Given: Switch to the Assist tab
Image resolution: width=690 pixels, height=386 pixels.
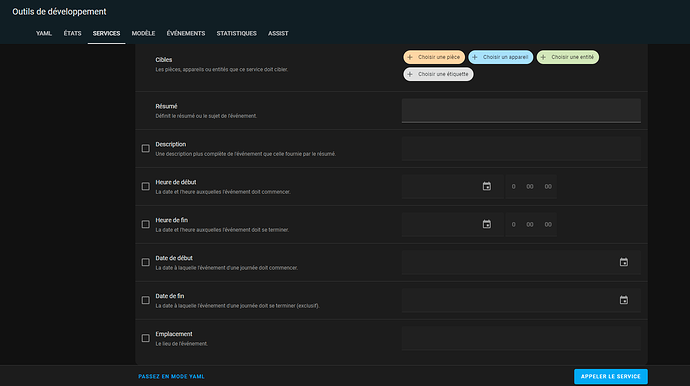Looking at the screenshot, I should click(x=278, y=33).
